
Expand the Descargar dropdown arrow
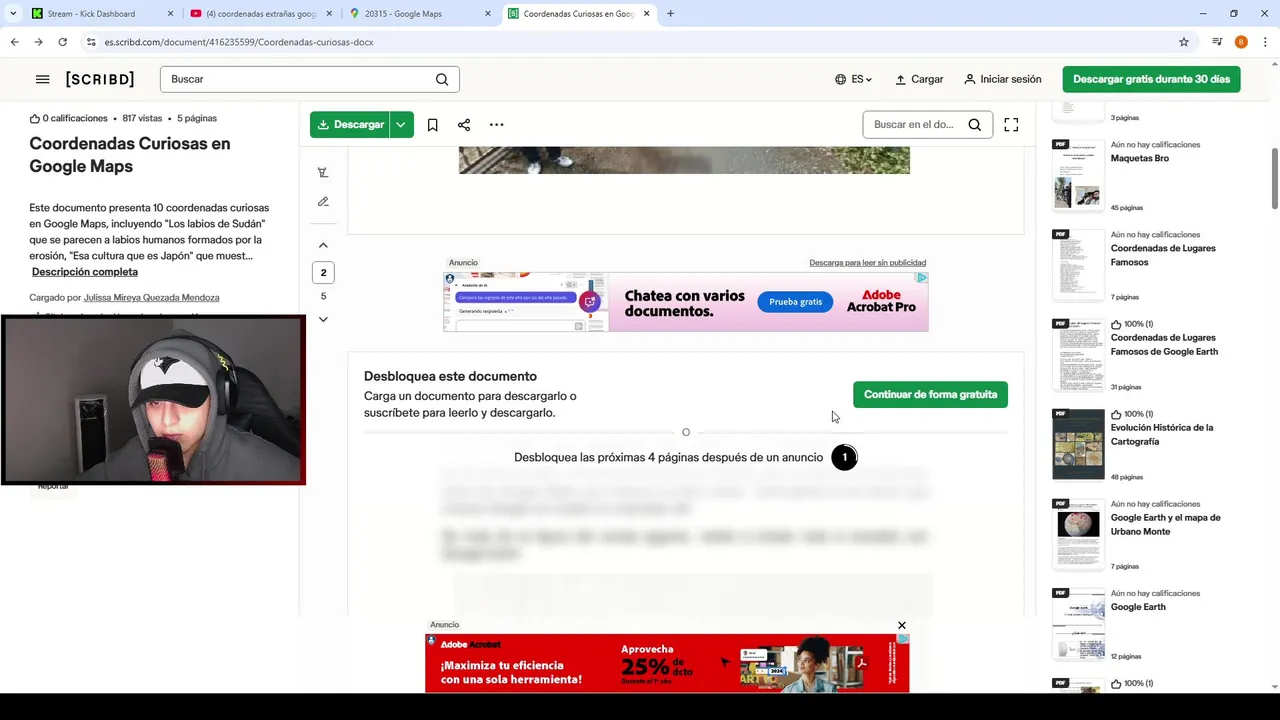[400, 125]
